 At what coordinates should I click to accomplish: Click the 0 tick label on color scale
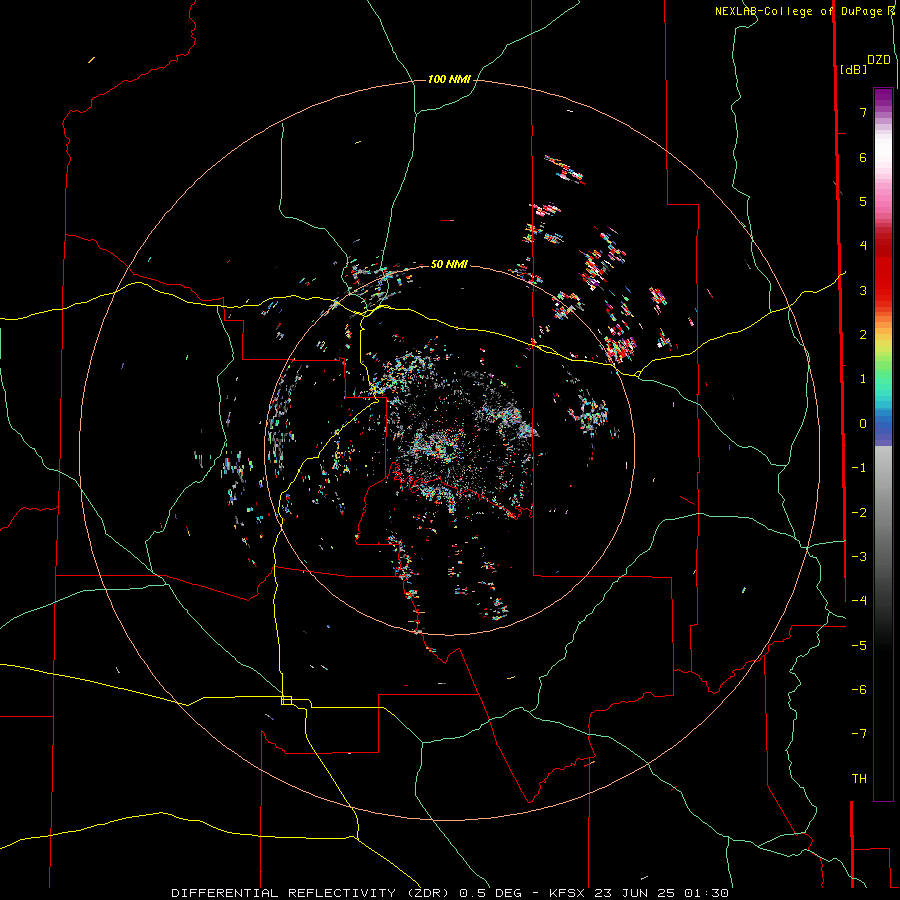point(862,424)
